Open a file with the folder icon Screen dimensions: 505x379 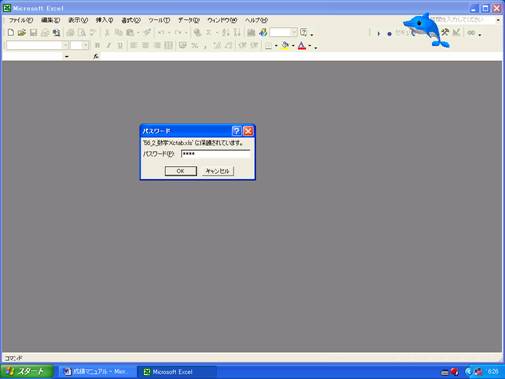[x=22, y=32]
